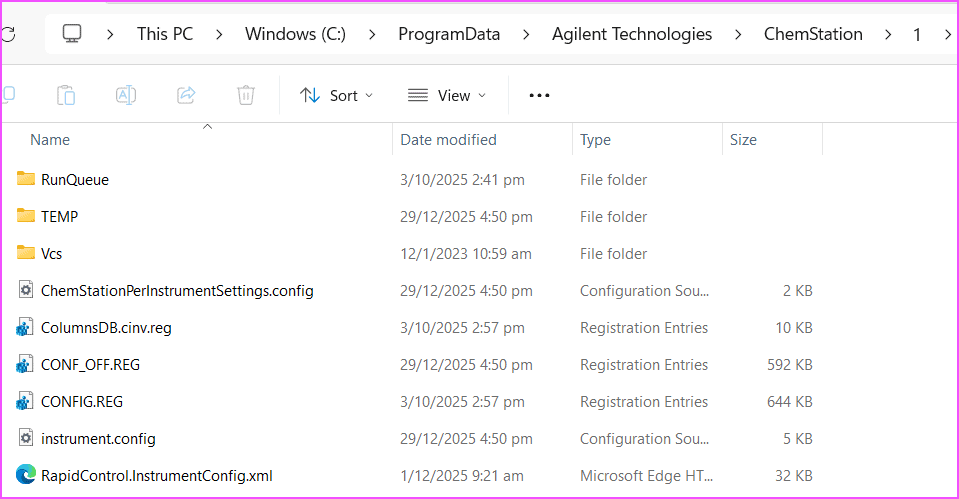
Task: Click 32 KB size of RapidControl file
Action: tap(794, 476)
